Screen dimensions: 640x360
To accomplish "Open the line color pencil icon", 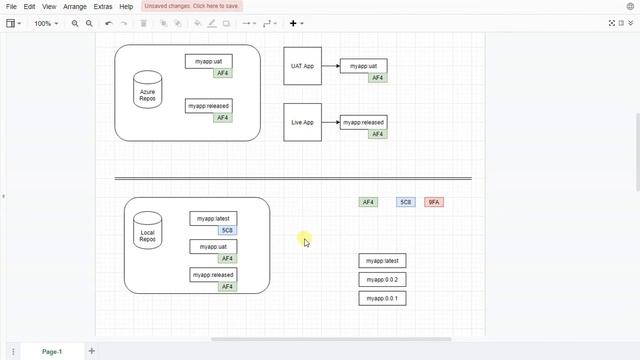I will [x=212, y=24].
